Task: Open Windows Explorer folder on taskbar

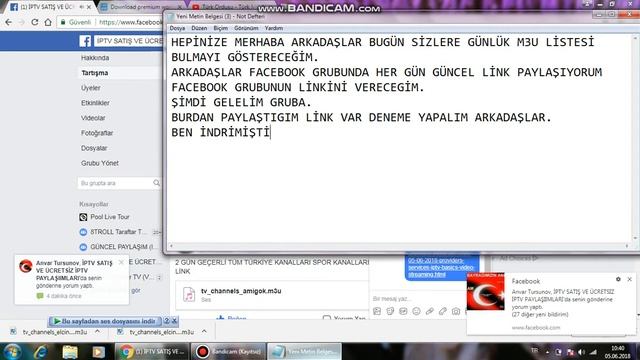Action: pos(70,351)
